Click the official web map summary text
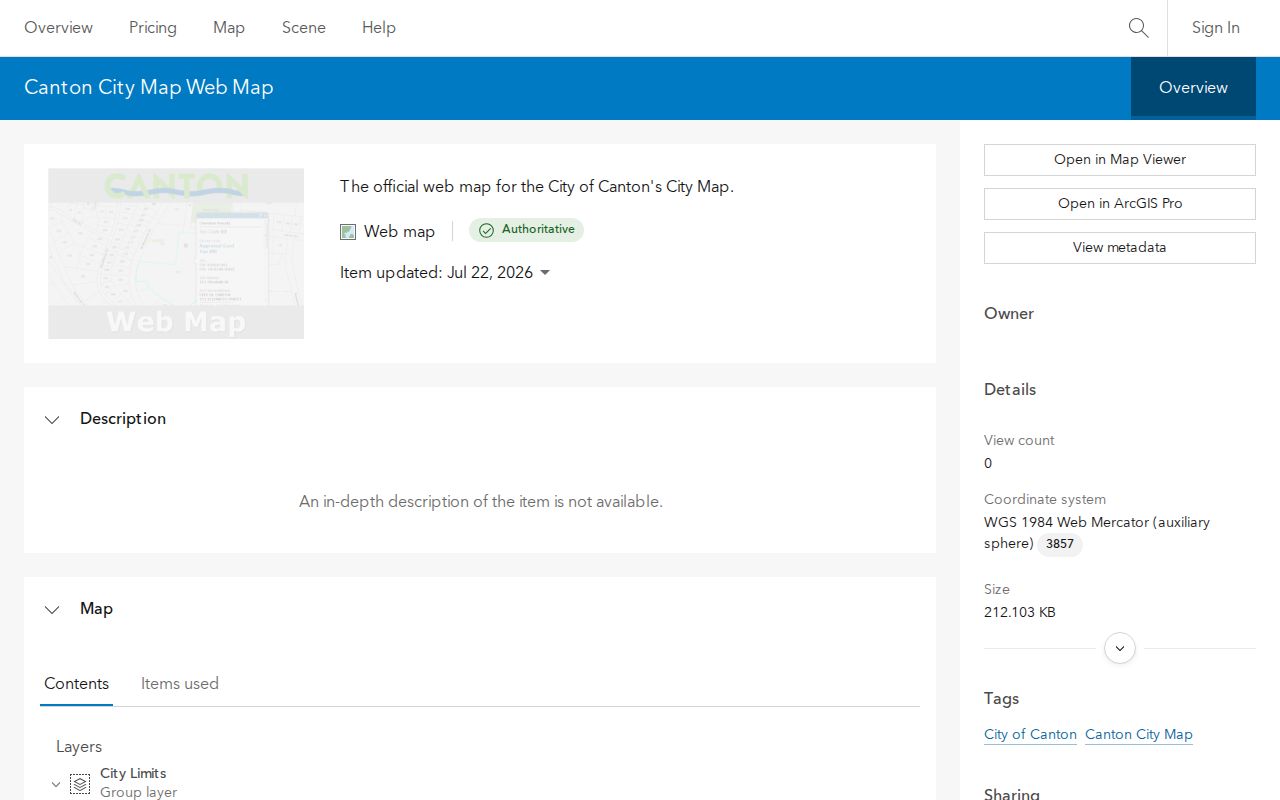Viewport: 1280px width, 800px height. point(537,186)
